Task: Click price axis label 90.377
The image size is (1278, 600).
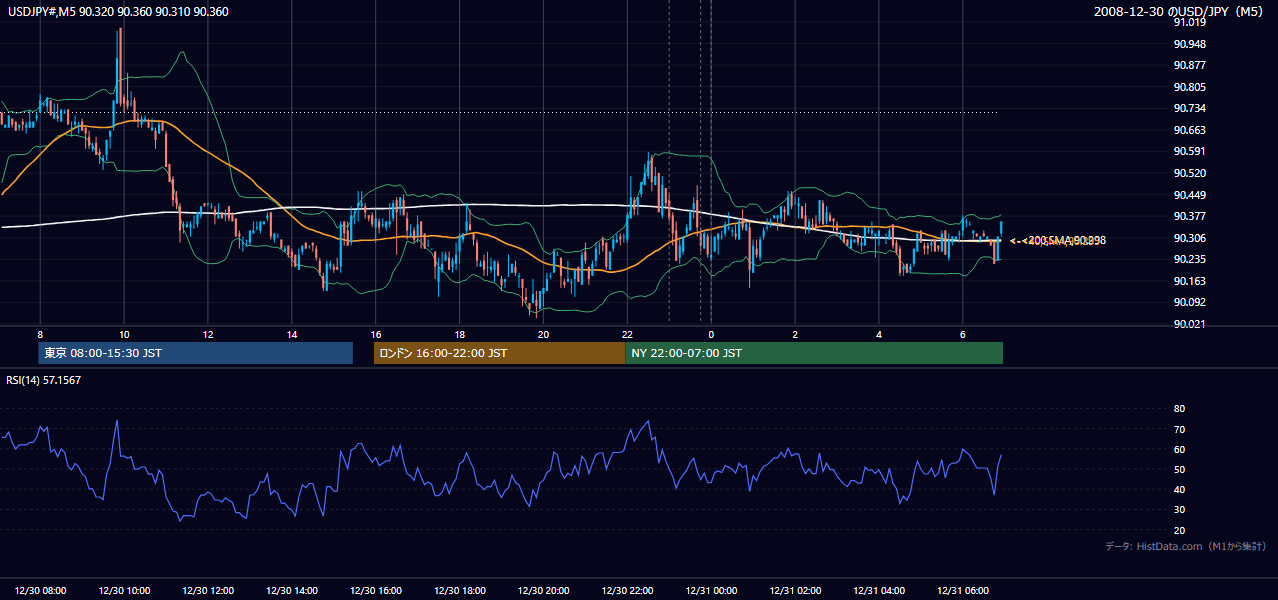Action: (x=1190, y=216)
